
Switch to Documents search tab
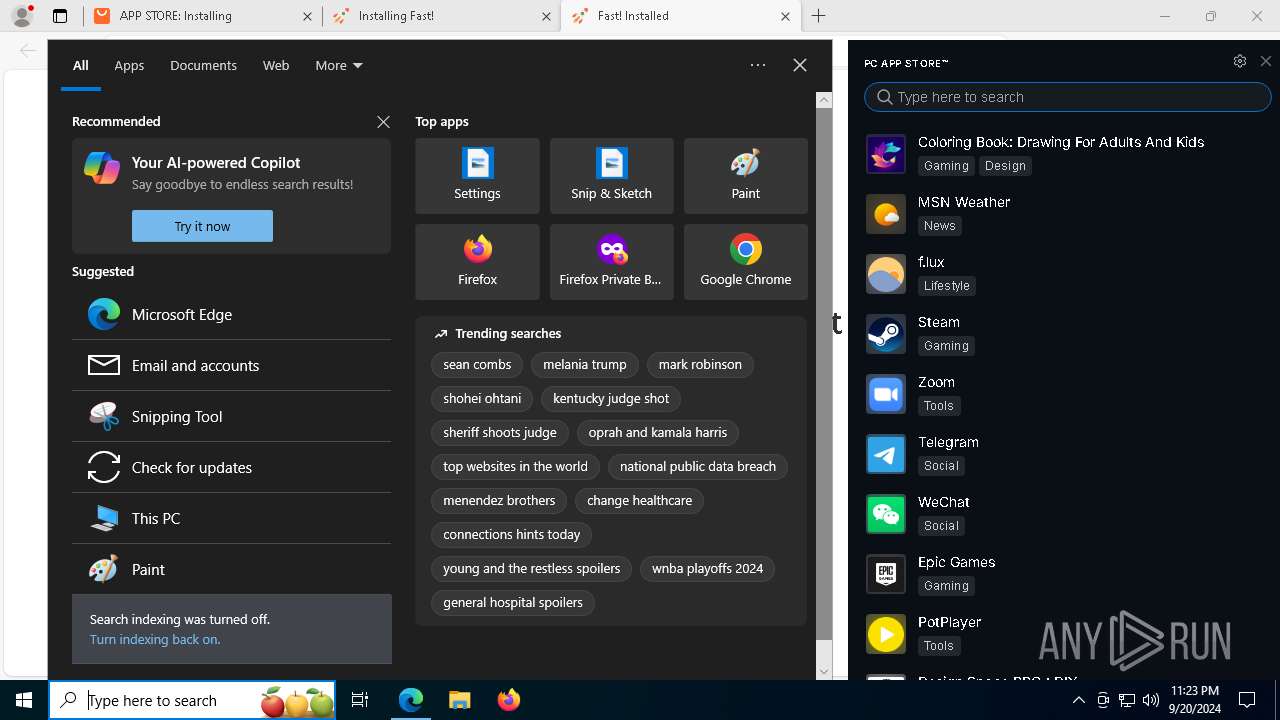click(x=203, y=65)
